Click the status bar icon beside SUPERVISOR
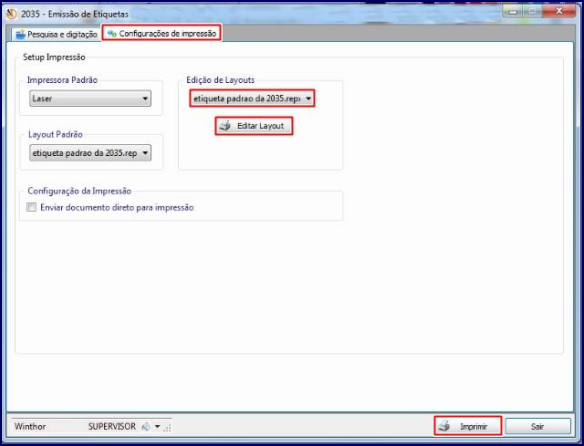 (x=146, y=427)
